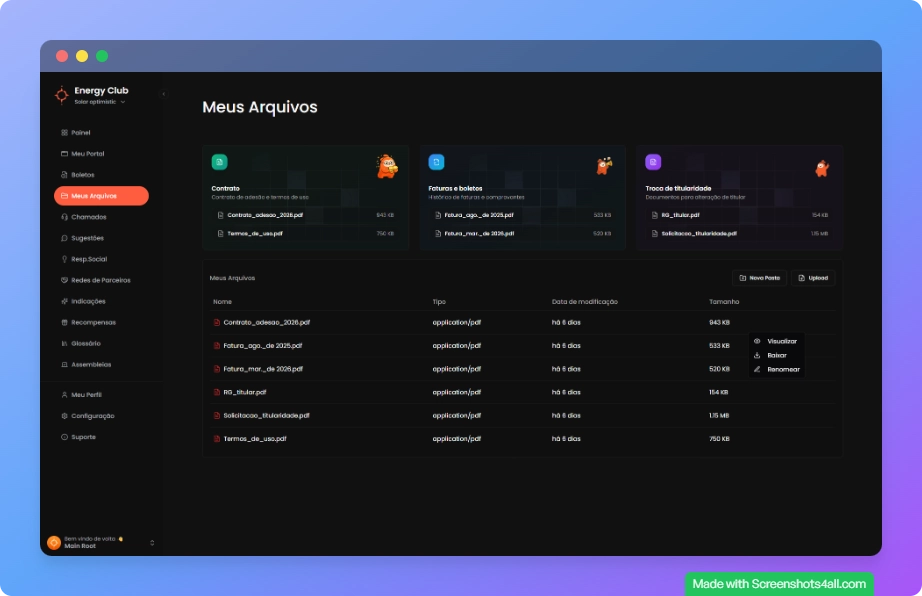
Task: Click the green Contrato folder icon
Action: pos(219,162)
